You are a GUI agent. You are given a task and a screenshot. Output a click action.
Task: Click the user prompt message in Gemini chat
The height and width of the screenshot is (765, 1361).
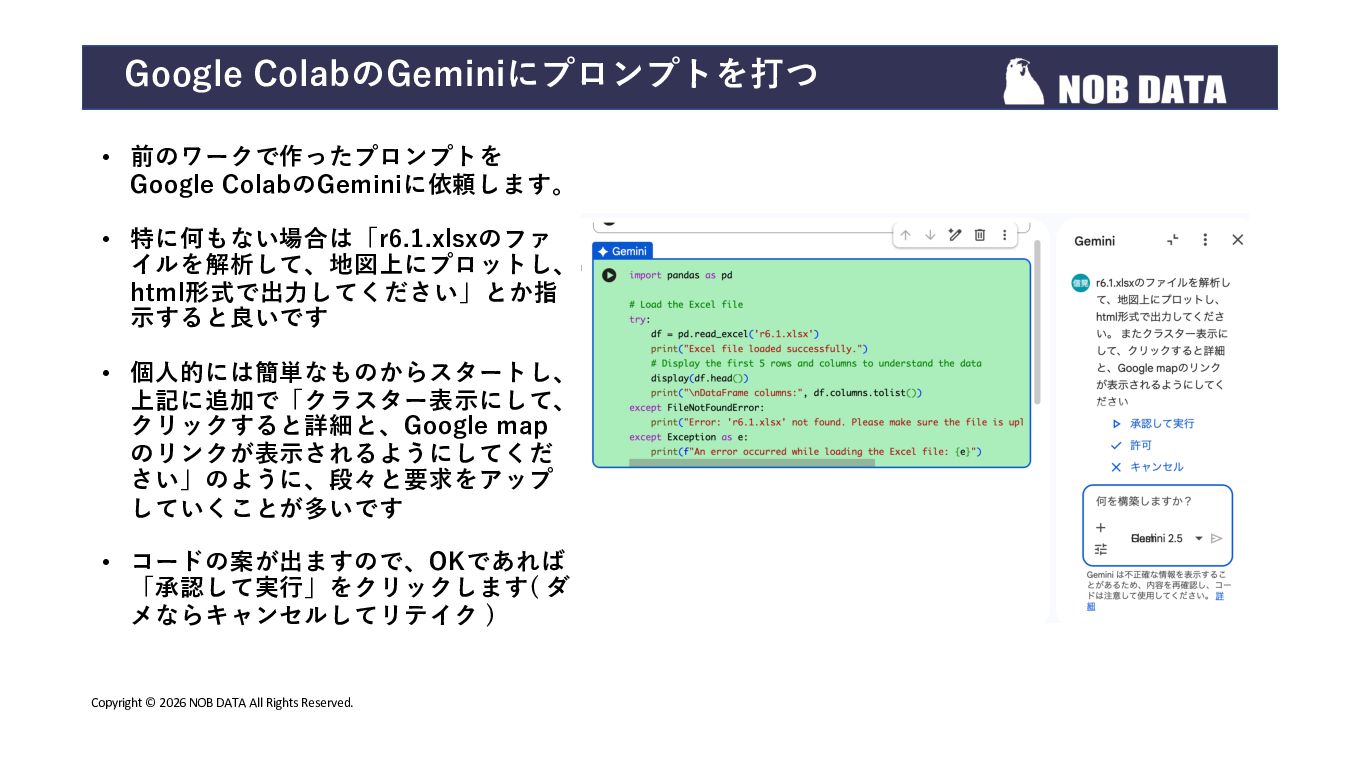(x=1162, y=342)
